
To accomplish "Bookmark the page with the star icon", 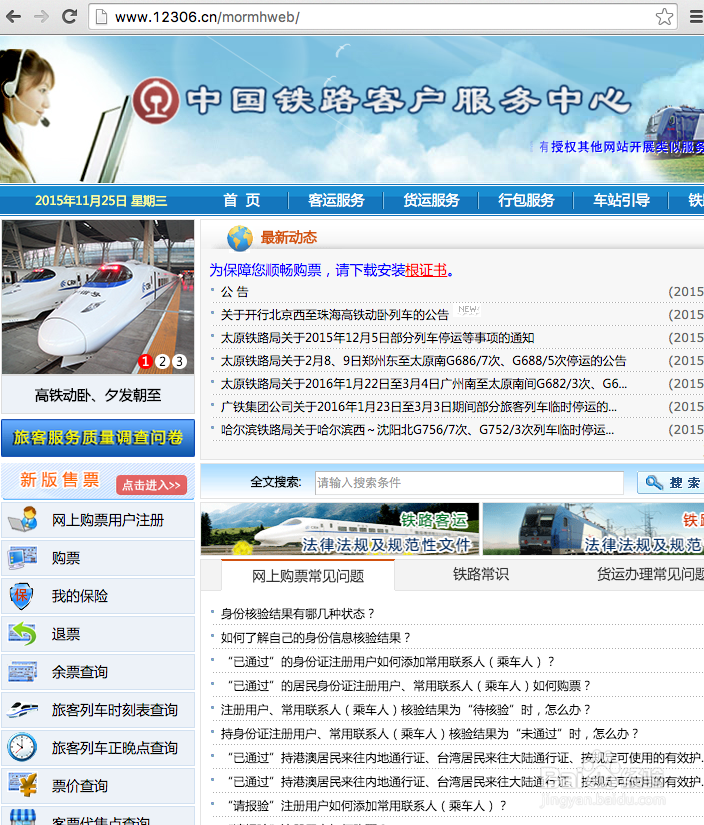I will click(665, 17).
